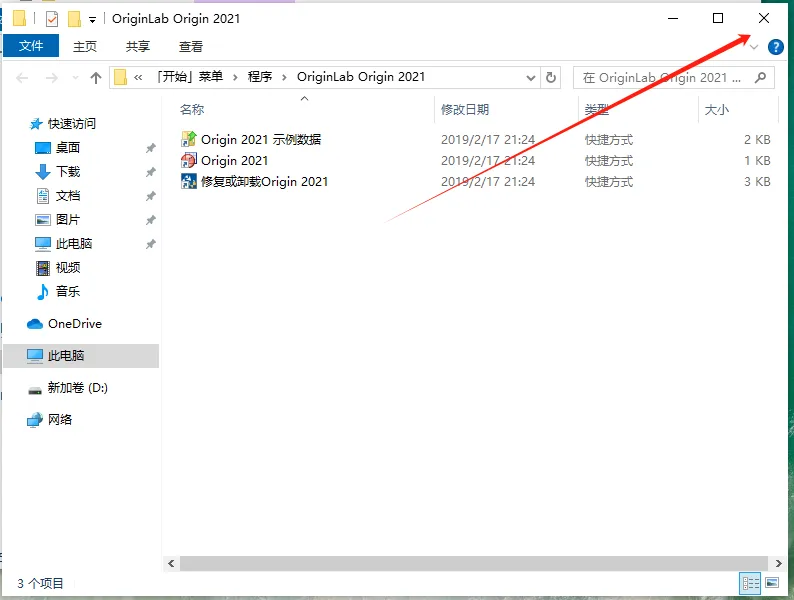
Task: Click pin icon next to 下载
Action: coord(150,172)
